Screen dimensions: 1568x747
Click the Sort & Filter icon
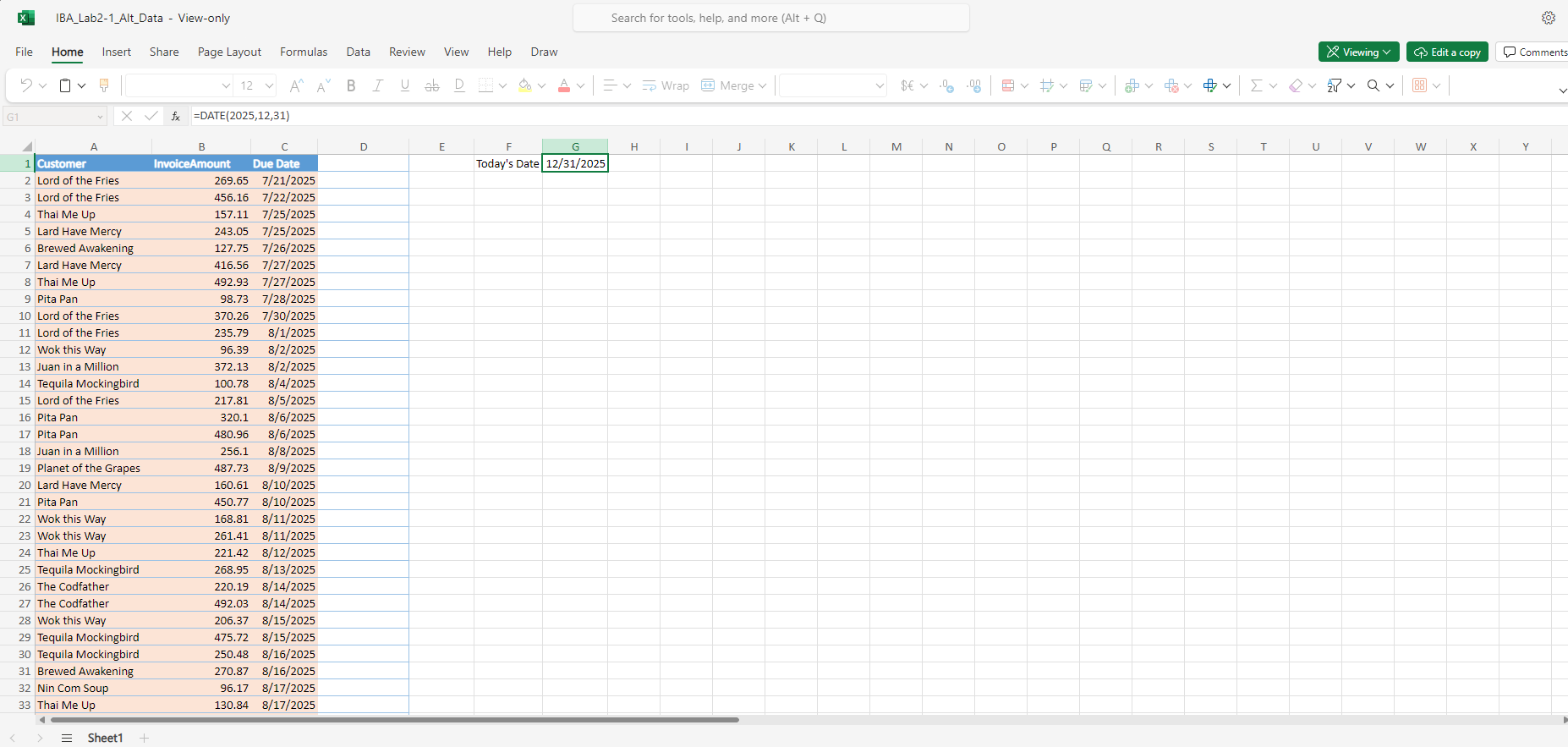[1335, 85]
